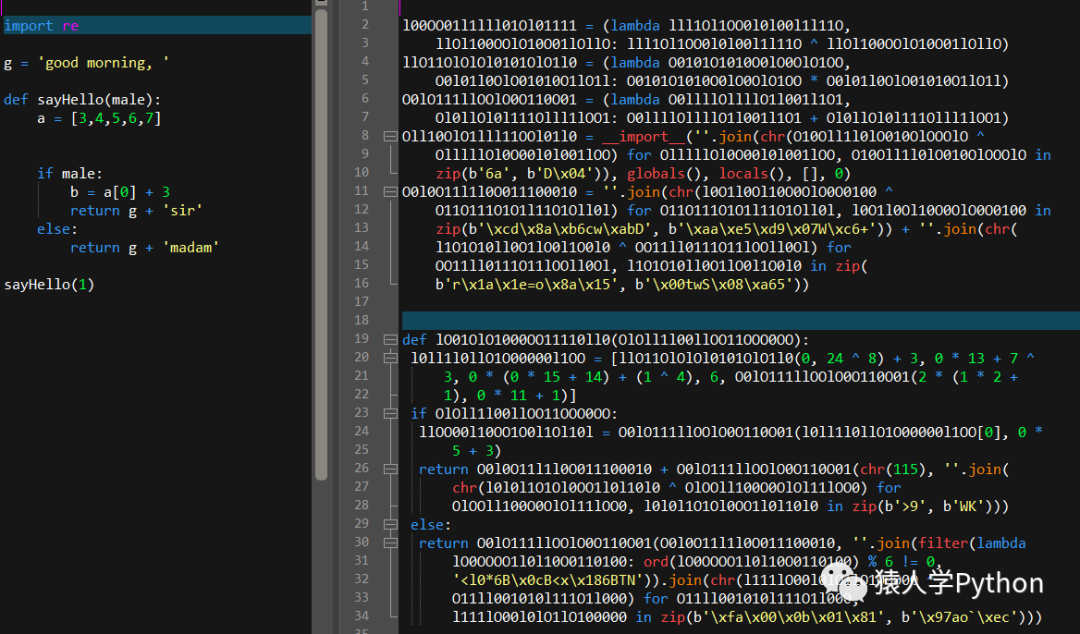Image resolution: width=1080 pixels, height=634 pixels.
Task: Click the 'b = a[0] + 3' line
Action: pos(120,192)
